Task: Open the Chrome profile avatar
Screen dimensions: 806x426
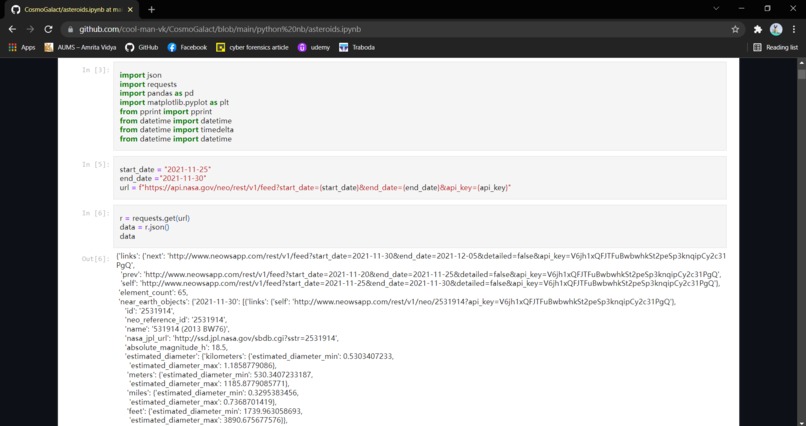Action: 776,29
